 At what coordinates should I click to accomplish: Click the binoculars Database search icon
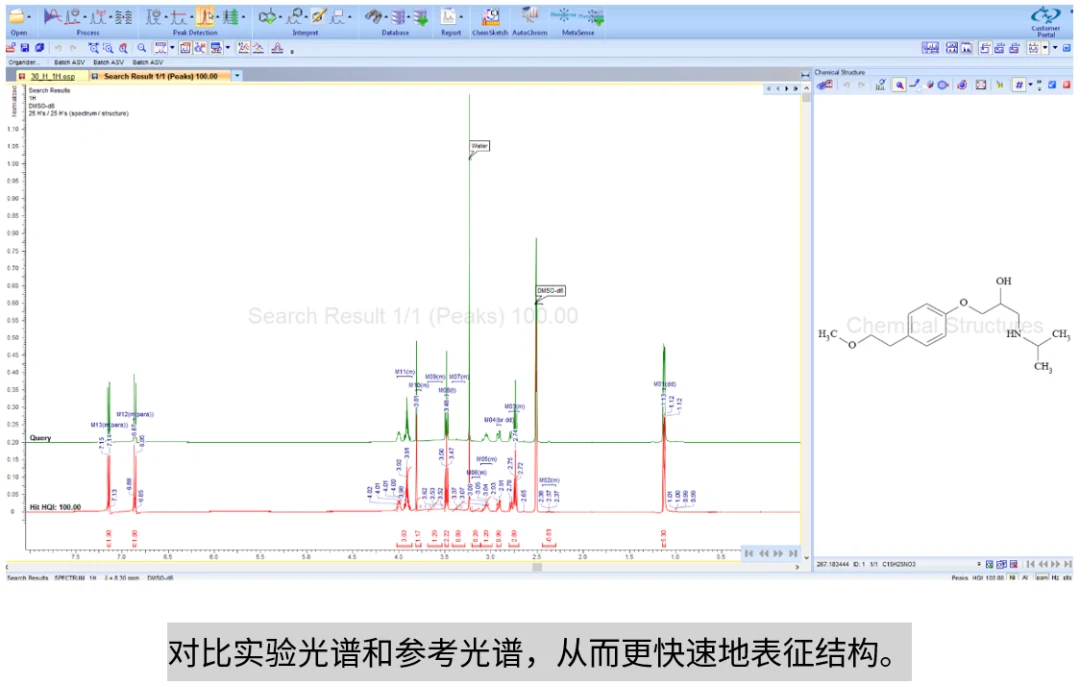click(373, 17)
